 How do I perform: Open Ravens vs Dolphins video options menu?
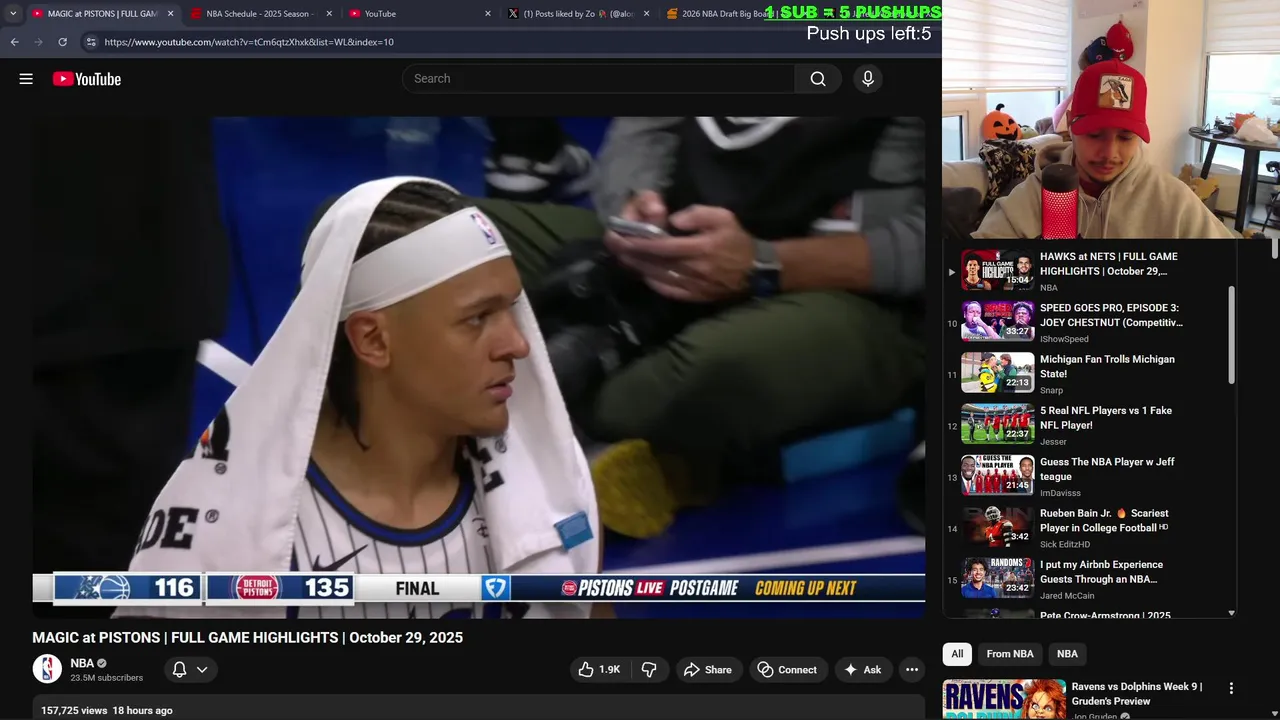pyautogui.click(x=1231, y=688)
